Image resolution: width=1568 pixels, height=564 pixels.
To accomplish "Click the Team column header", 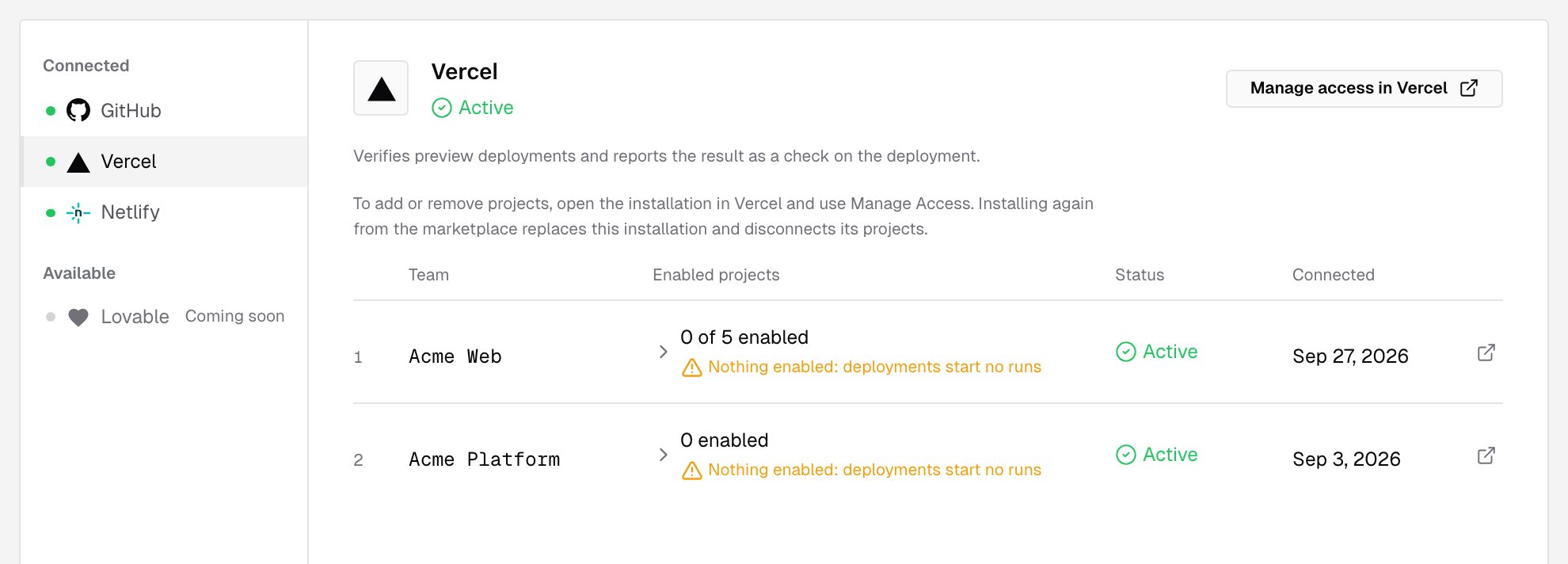I will (x=428, y=275).
